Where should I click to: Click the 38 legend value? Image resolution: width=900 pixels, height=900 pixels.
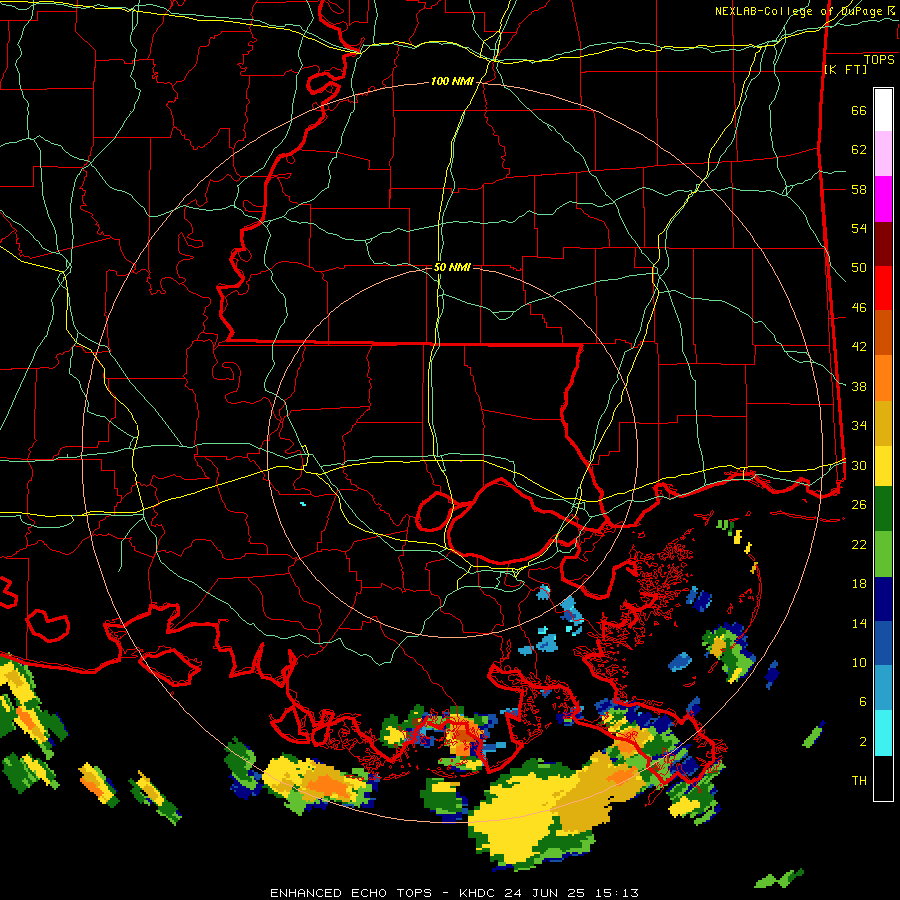coord(859,386)
